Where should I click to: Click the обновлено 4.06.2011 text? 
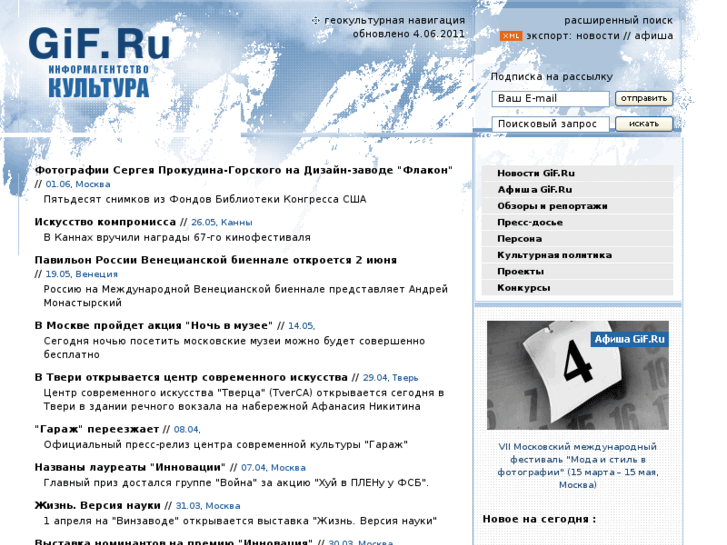(x=408, y=34)
